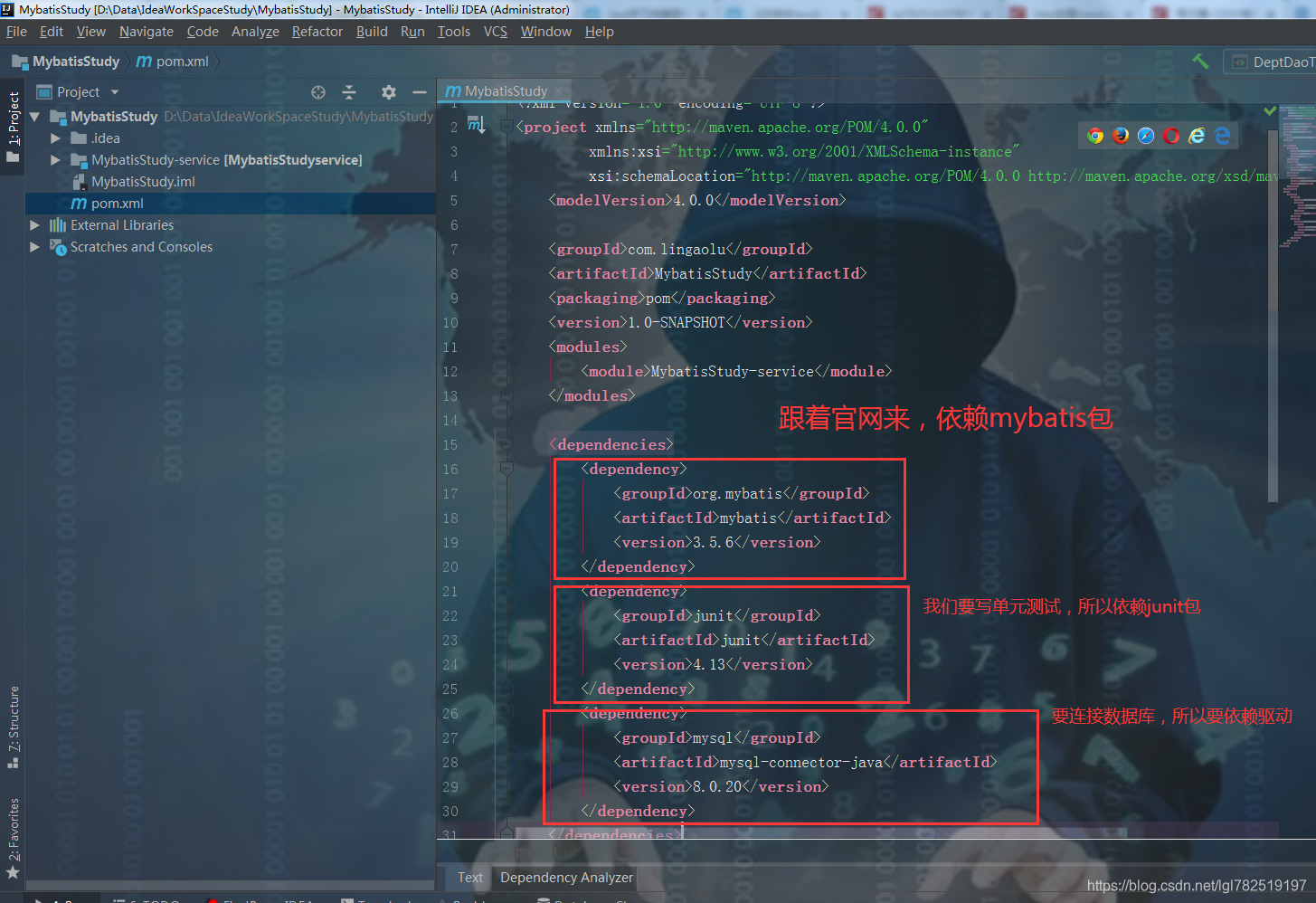Viewport: 1316px width, 903px height.
Task: Open the Help menu
Action: coord(599,32)
